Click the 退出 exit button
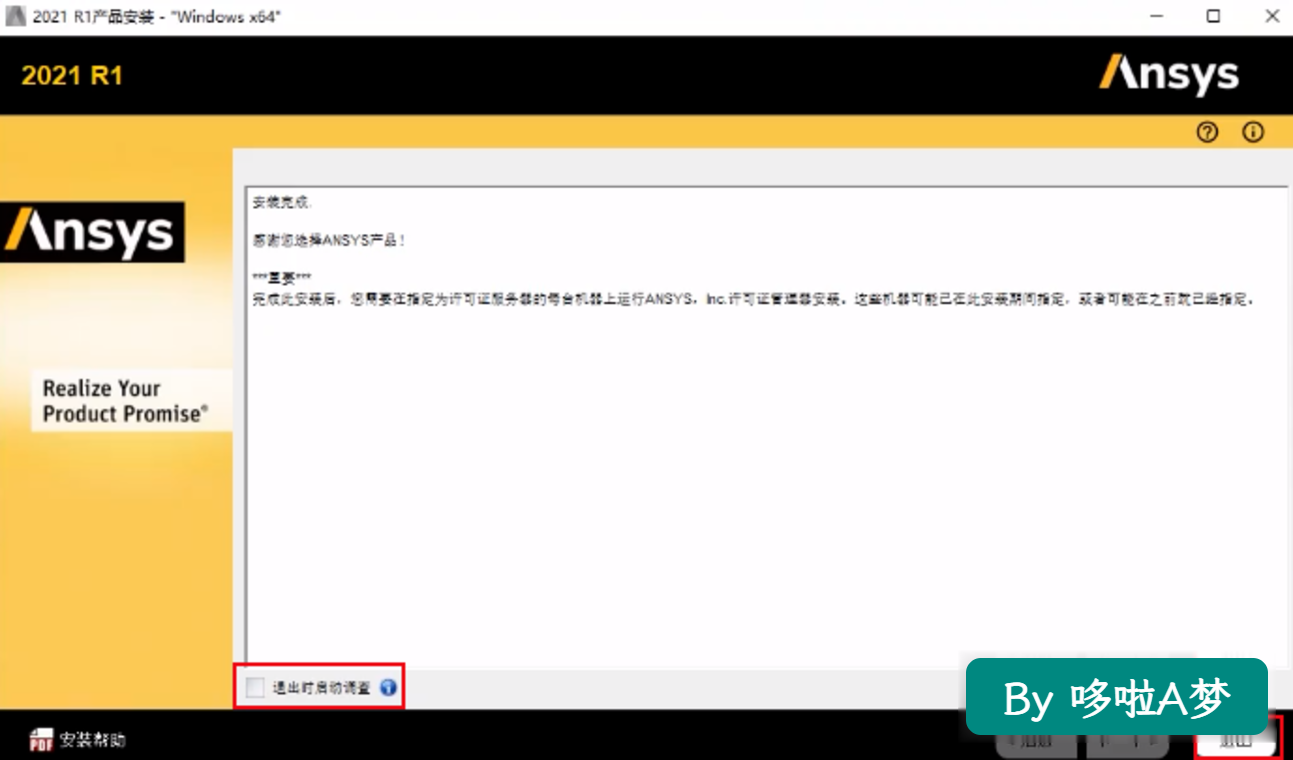This screenshot has height=760, width=1293. click(1237, 741)
